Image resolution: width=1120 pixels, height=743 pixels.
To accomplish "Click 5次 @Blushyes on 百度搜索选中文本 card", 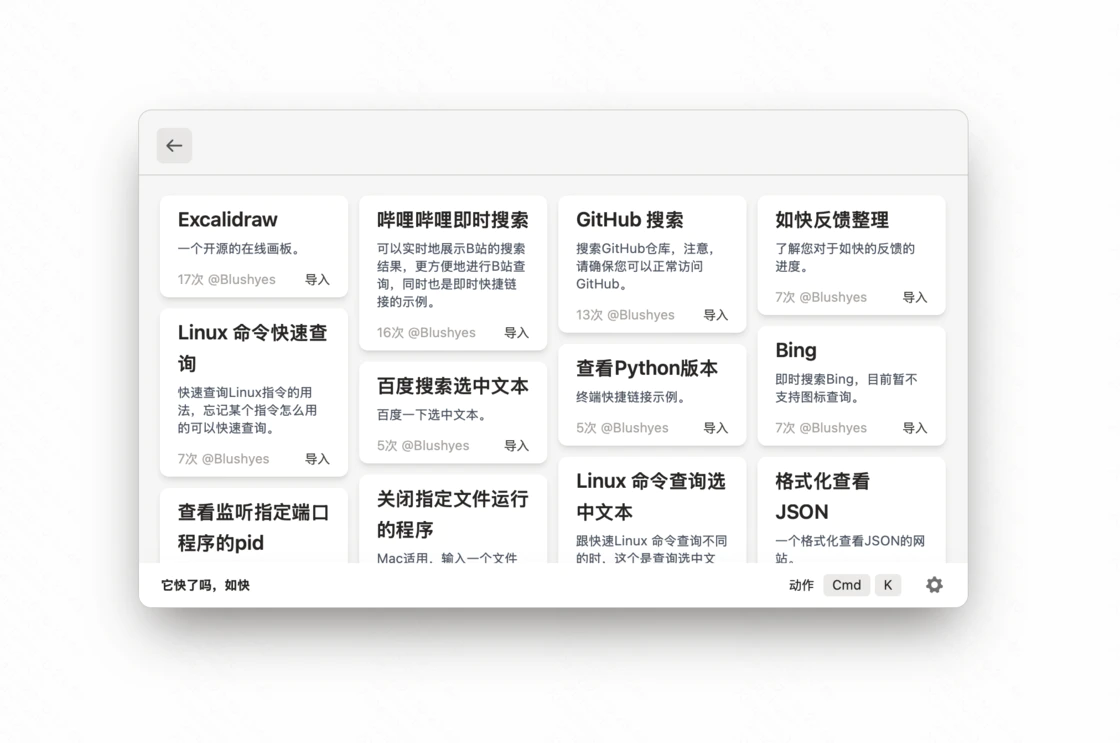I will coord(423,445).
